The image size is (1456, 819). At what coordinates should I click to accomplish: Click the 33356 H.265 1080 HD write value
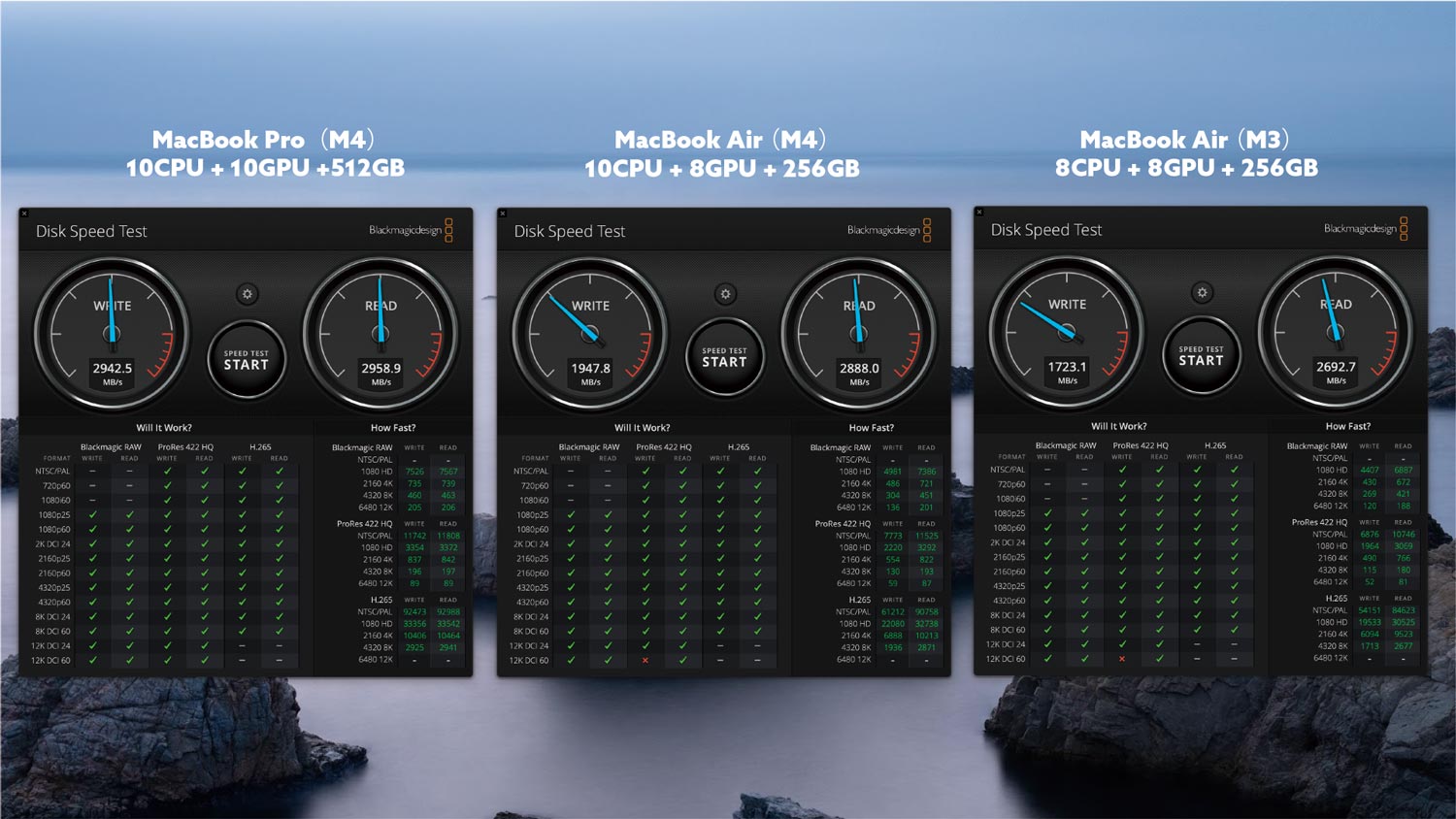[x=414, y=624]
